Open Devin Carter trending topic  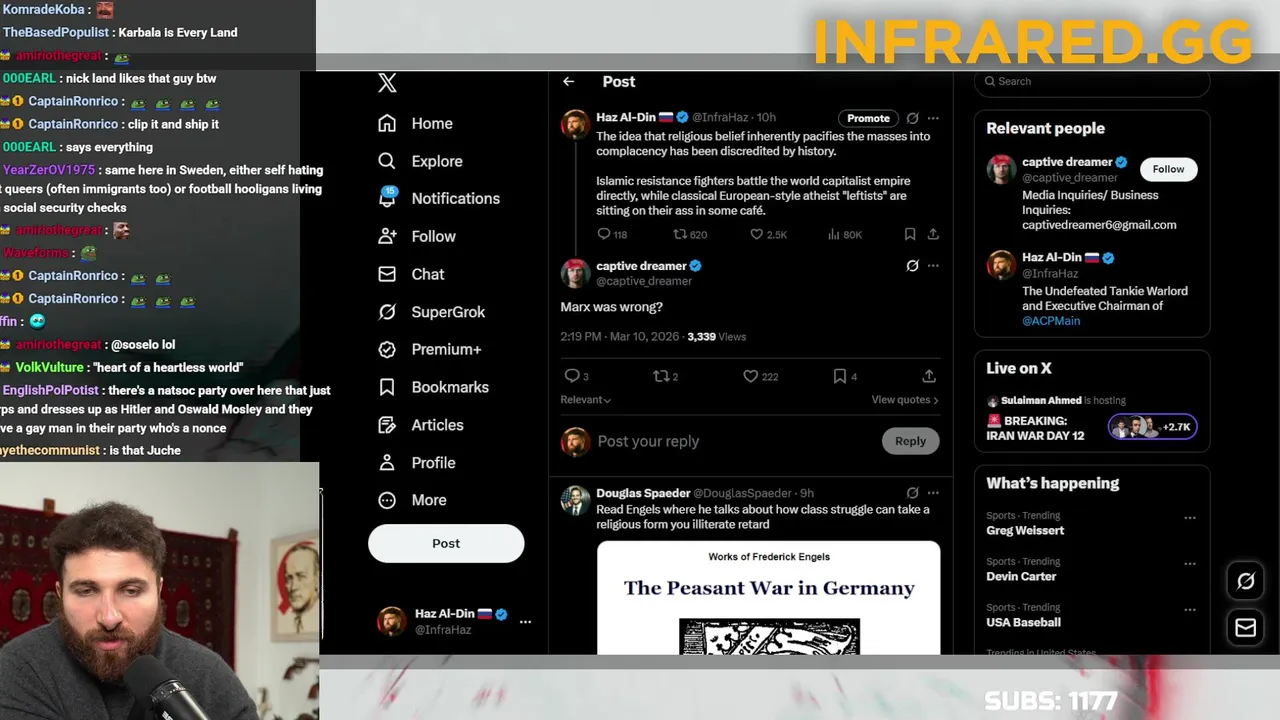coord(1021,577)
